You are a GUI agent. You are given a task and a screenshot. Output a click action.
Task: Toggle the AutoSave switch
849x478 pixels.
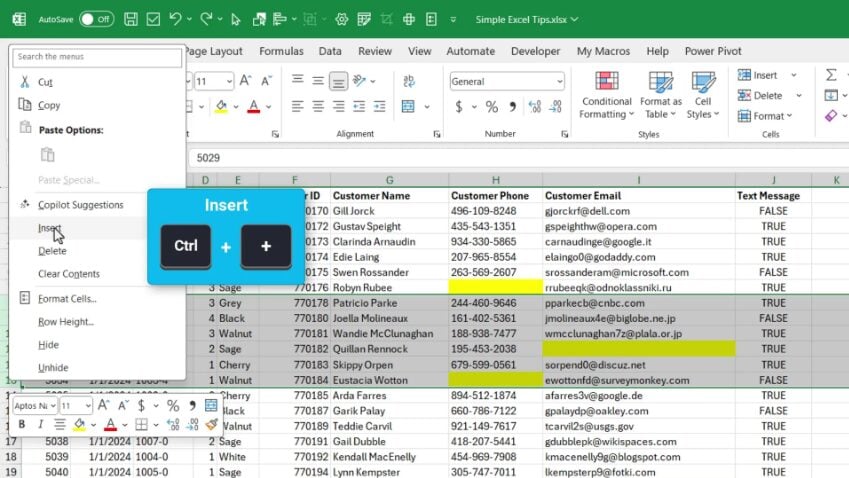[x=96, y=19]
